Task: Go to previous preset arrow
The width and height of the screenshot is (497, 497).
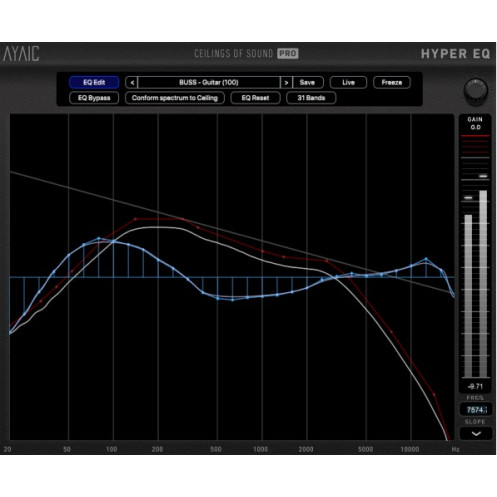Action: (x=132, y=82)
